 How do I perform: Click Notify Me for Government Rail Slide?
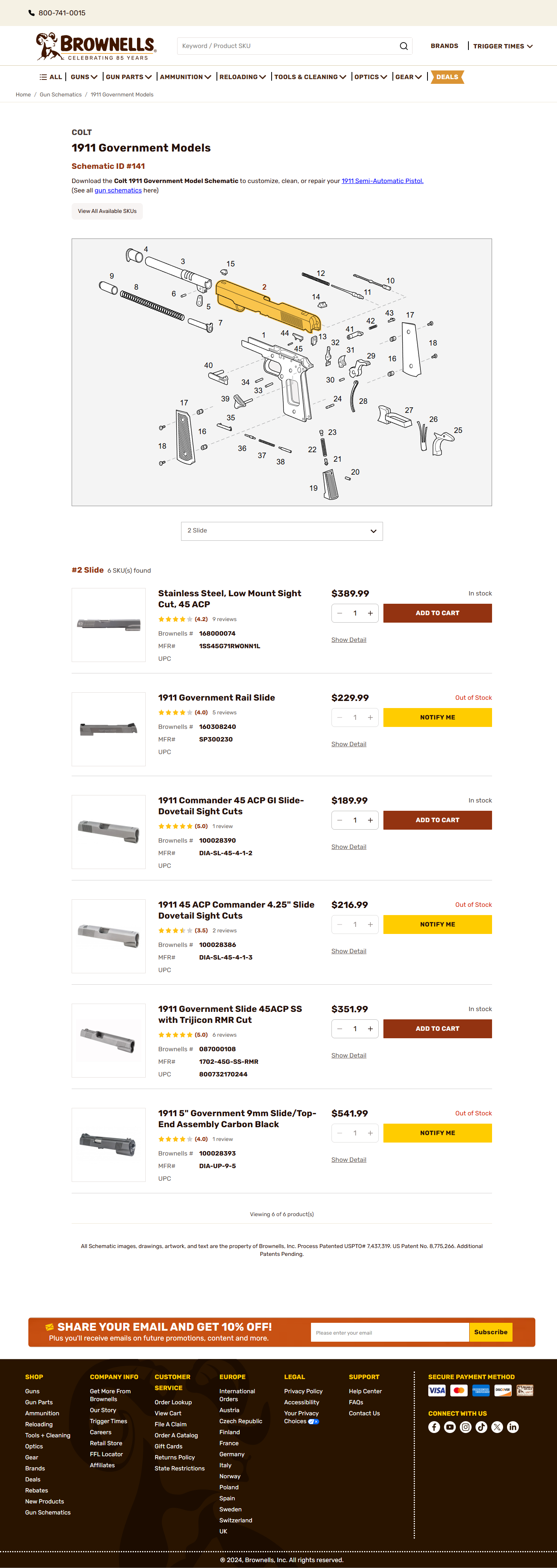click(x=437, y=717)
